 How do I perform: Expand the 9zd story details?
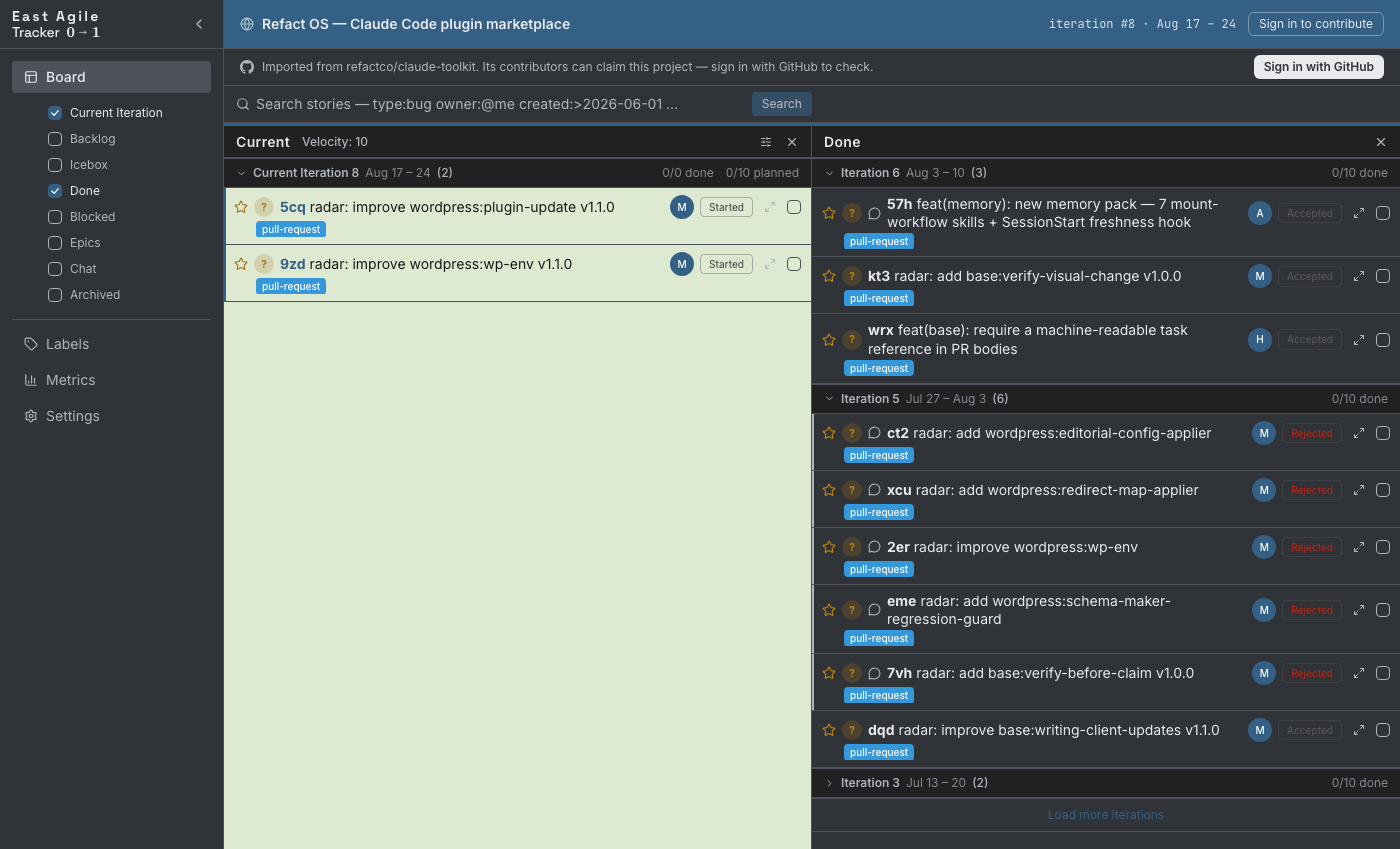tap(770, 264)
